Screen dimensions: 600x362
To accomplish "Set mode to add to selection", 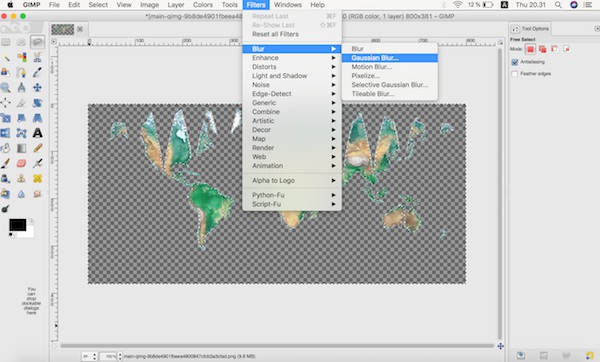I will pos(543,49).
